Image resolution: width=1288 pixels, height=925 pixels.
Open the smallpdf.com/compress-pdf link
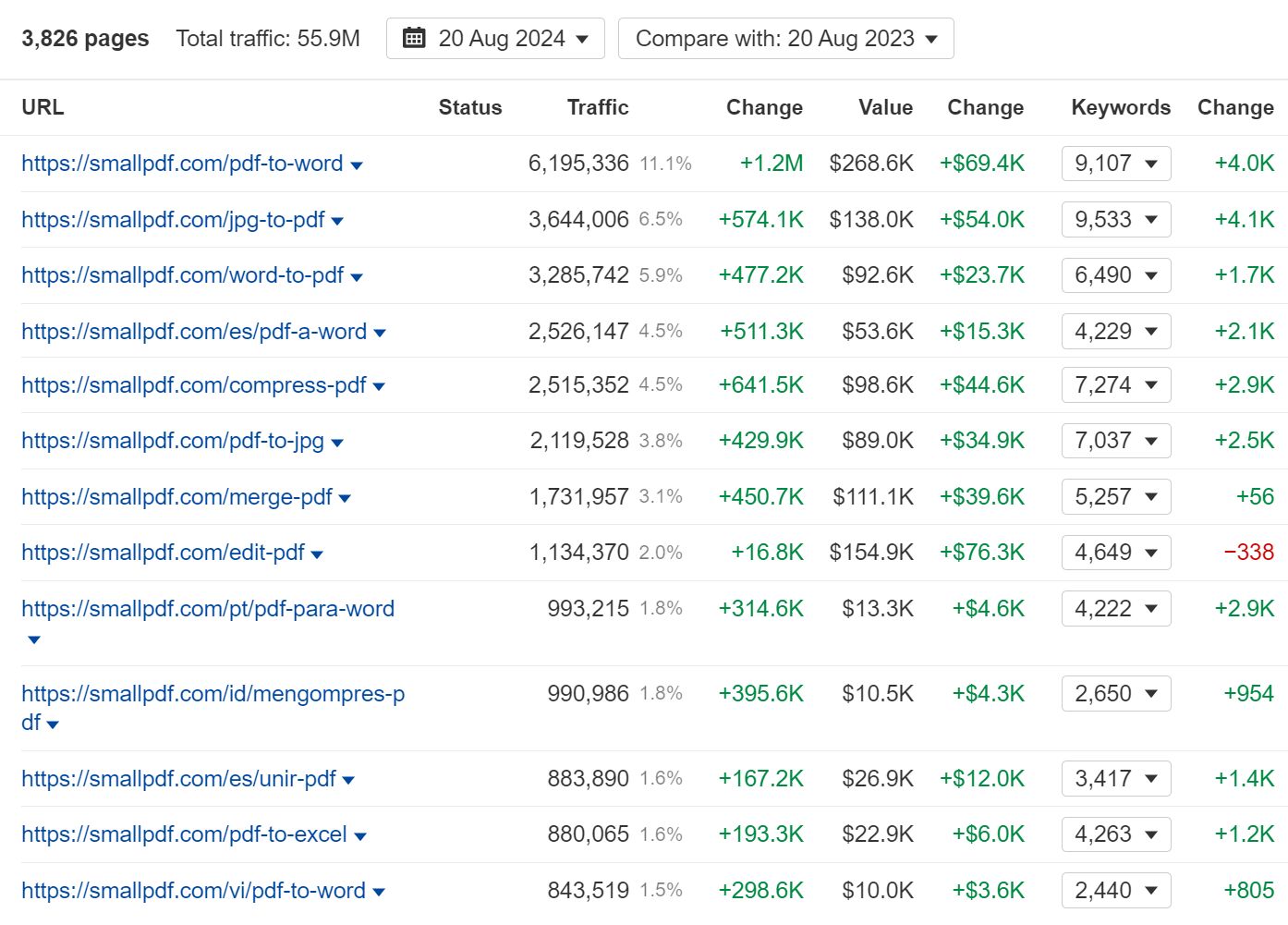tap(194, 384)
